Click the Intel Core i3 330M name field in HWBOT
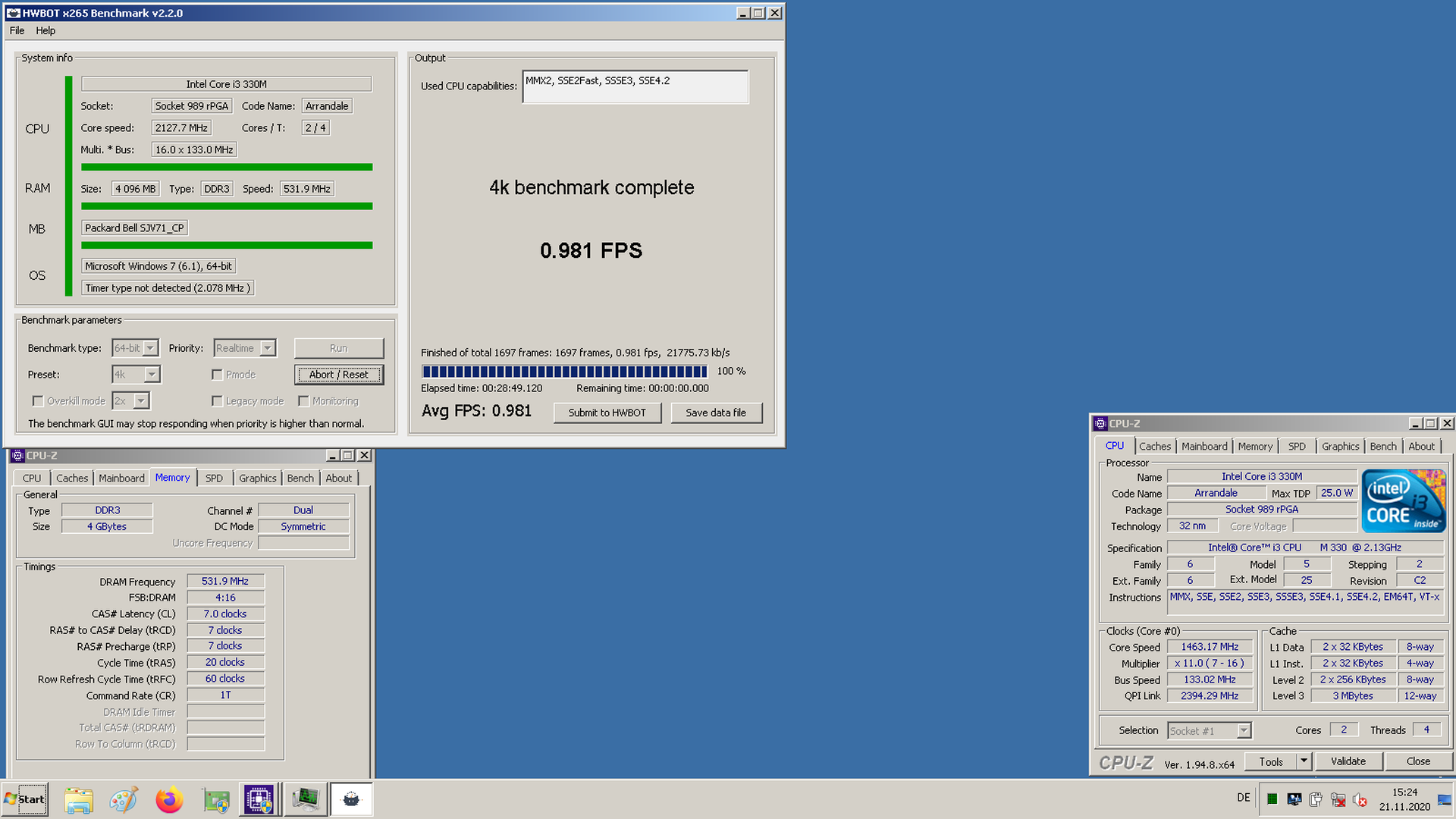 click(227, 84)
